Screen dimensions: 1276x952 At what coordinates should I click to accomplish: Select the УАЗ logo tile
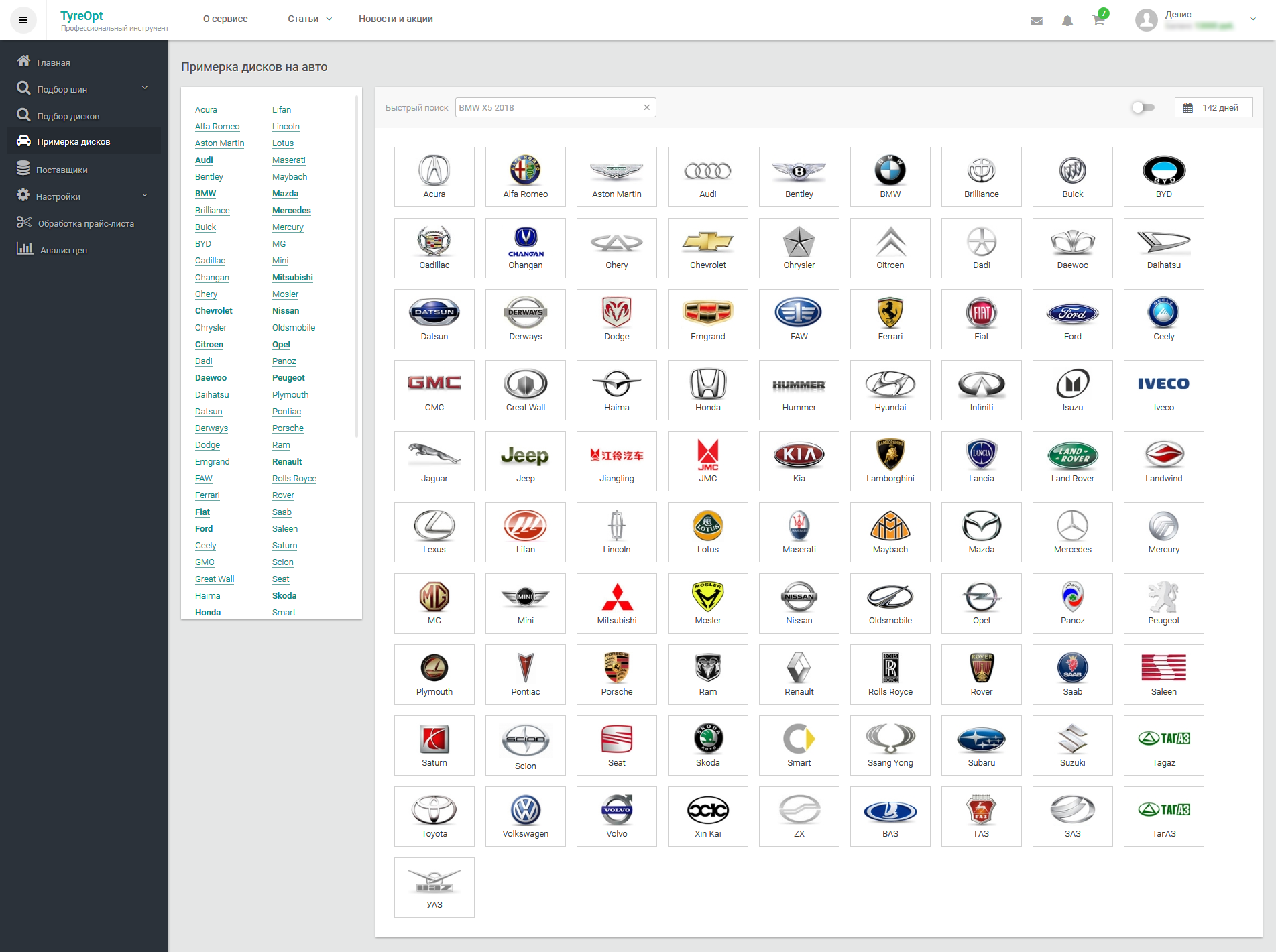(434, 888)
